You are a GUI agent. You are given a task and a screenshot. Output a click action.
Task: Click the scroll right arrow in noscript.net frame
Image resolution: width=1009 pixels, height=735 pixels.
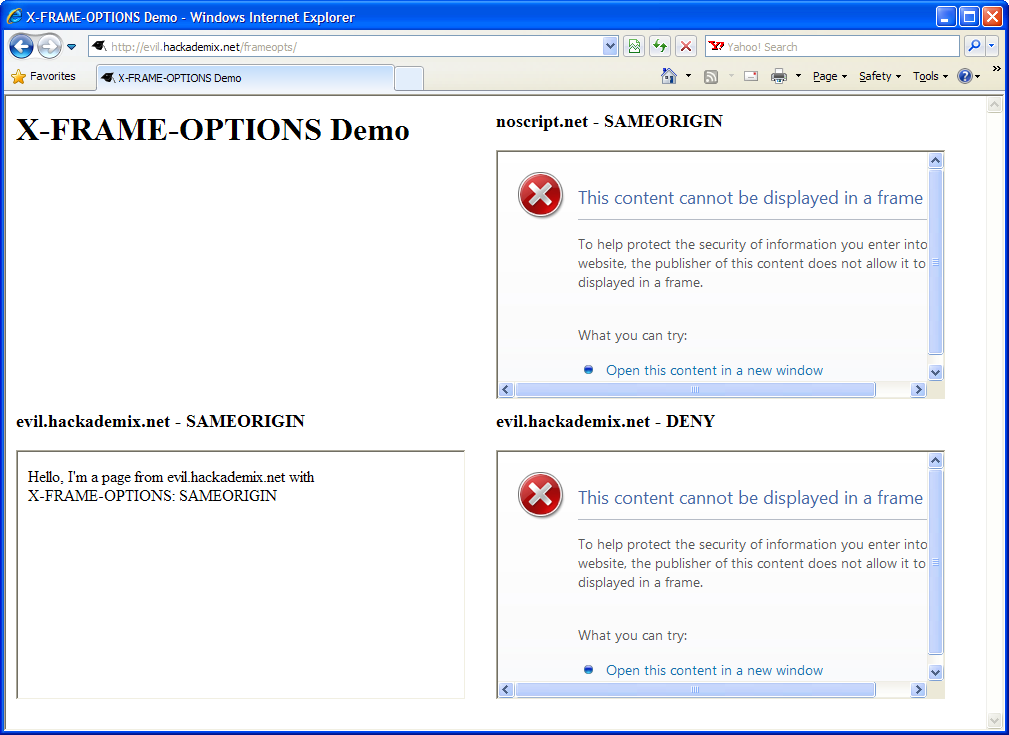918,389
